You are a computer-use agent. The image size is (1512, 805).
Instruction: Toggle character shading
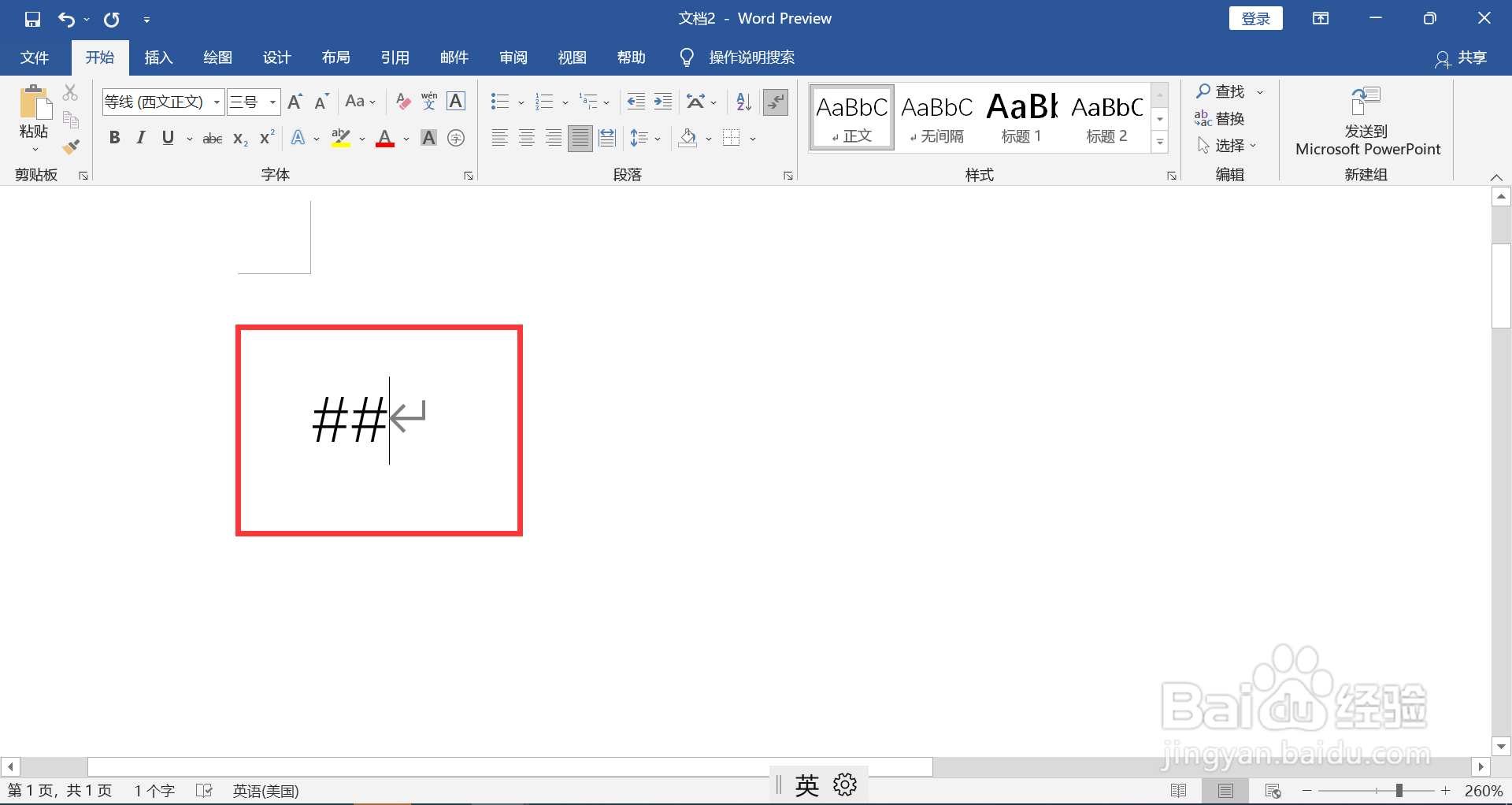428,139
